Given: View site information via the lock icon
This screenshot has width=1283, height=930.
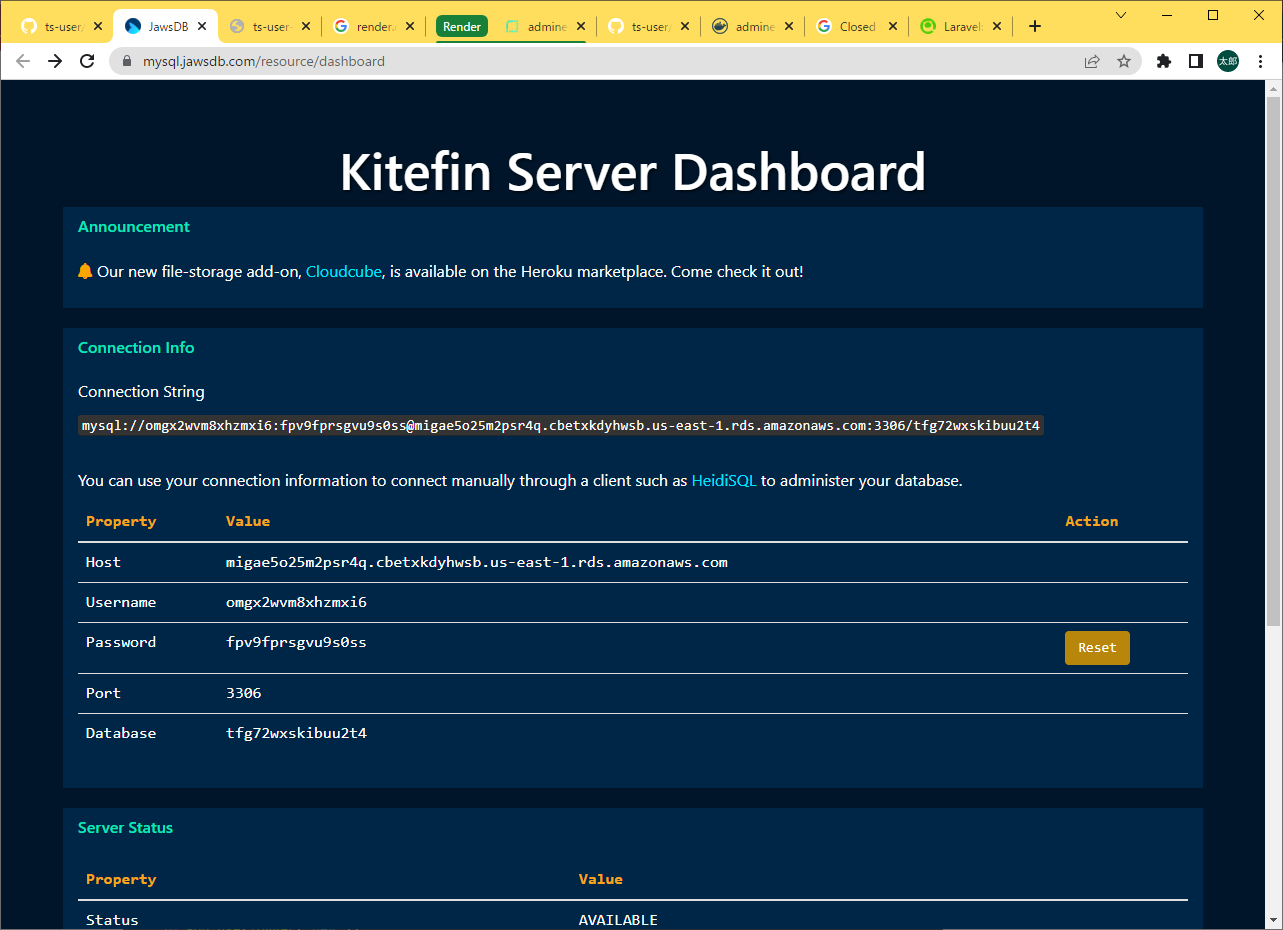Looking at the screenshot, I should pyautogui.click(x=127, y=61).
